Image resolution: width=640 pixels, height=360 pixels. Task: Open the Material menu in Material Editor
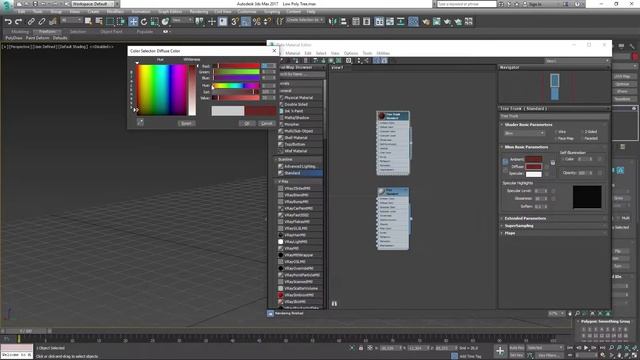point(293,53)
